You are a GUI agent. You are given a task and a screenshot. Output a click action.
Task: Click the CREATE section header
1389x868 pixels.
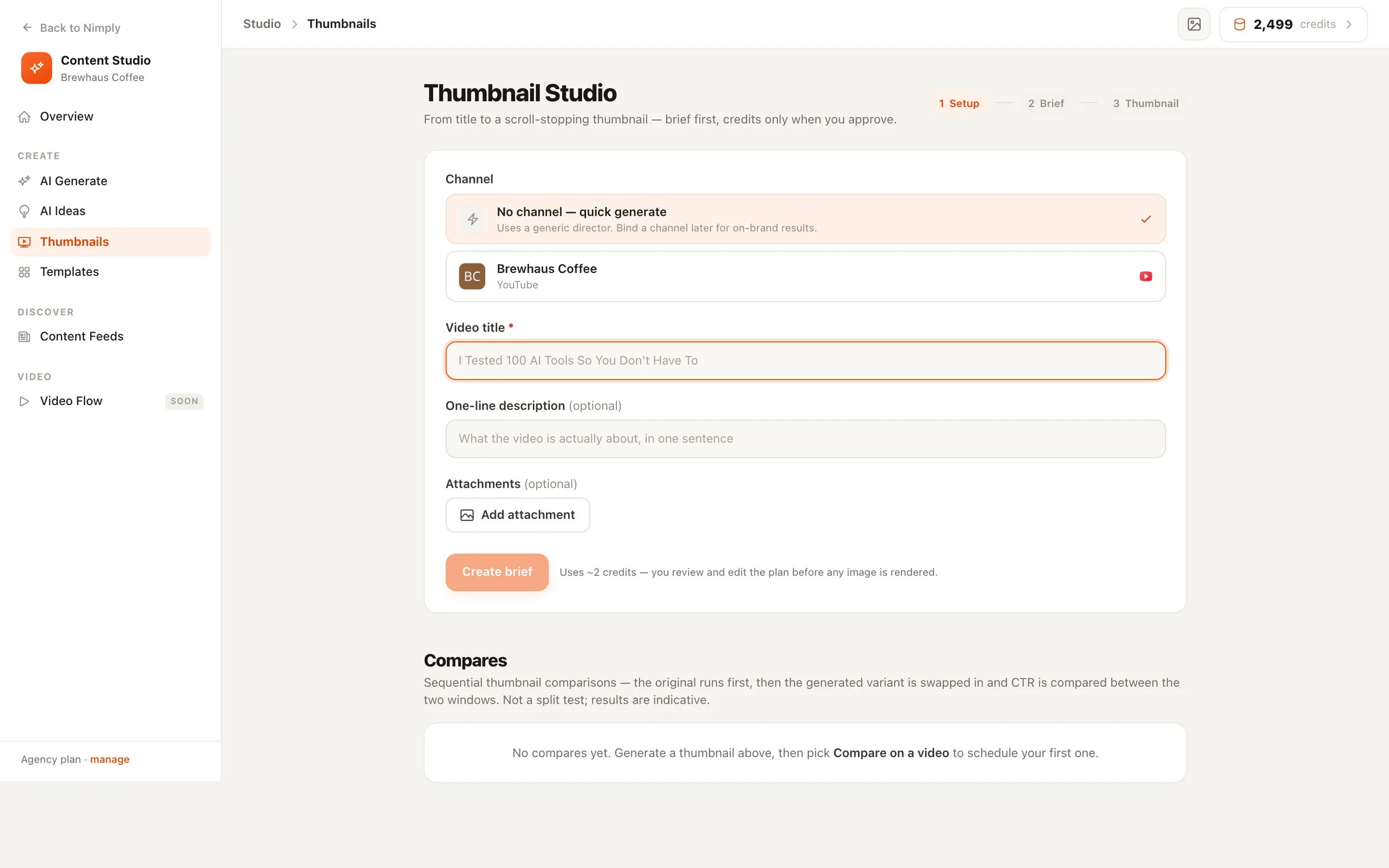39,156
